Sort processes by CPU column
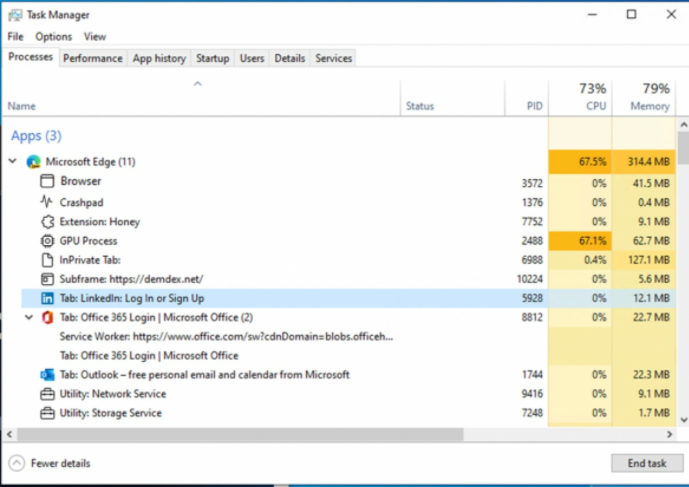 (x=580, y=97)
